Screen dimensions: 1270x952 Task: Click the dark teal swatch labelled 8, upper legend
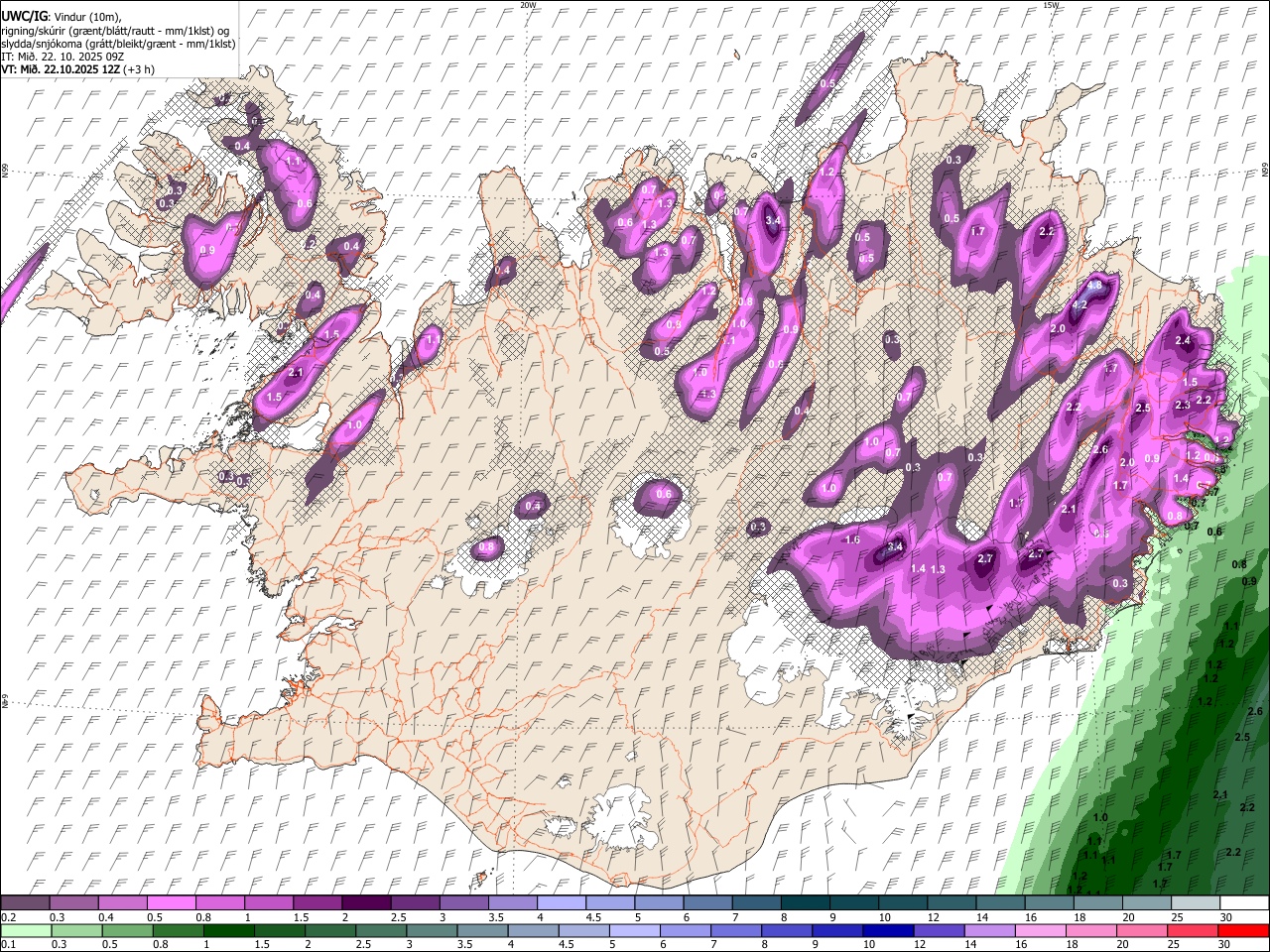805,902
